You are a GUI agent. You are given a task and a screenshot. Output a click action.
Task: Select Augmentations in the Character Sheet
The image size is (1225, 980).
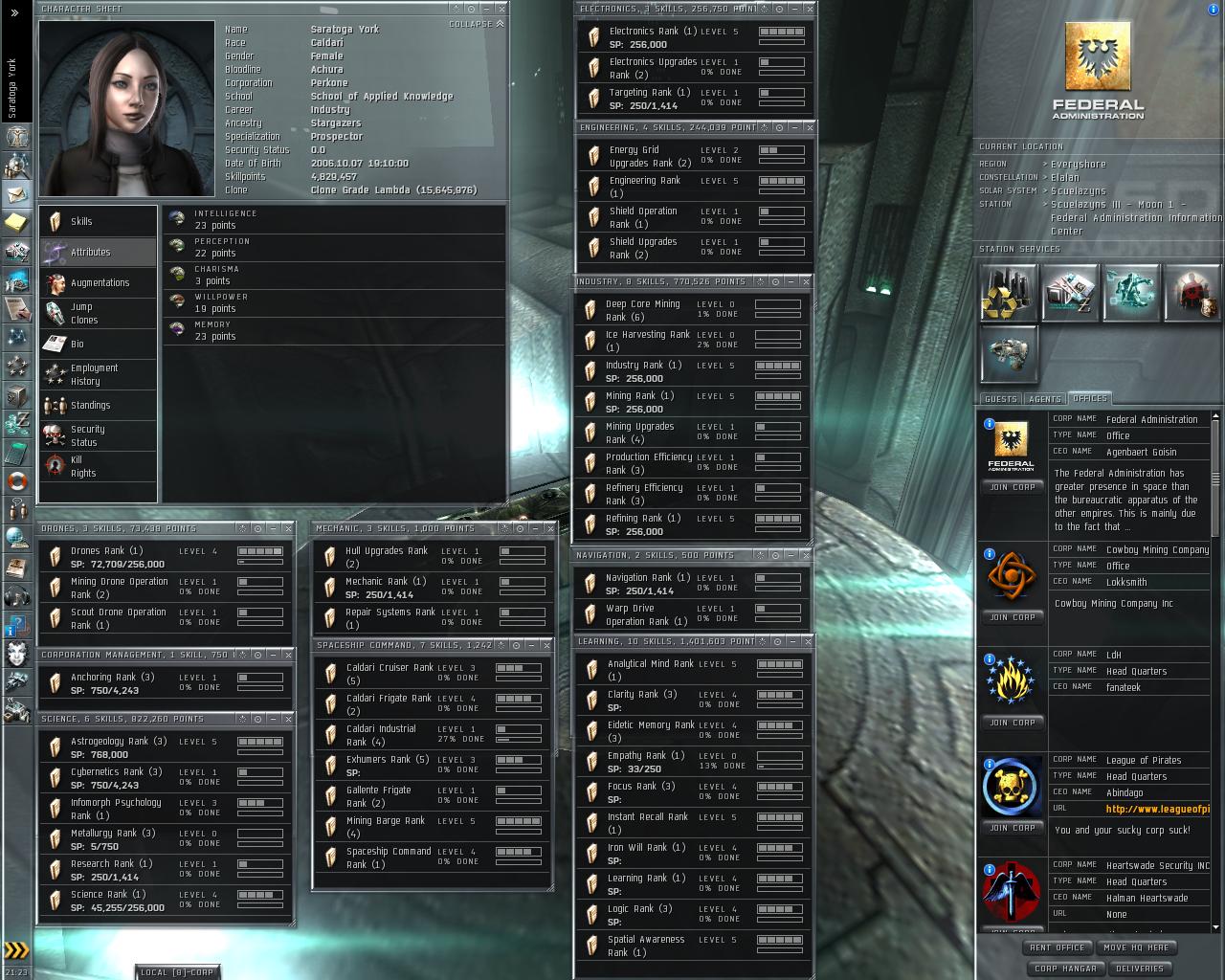(x=98, y=282)
